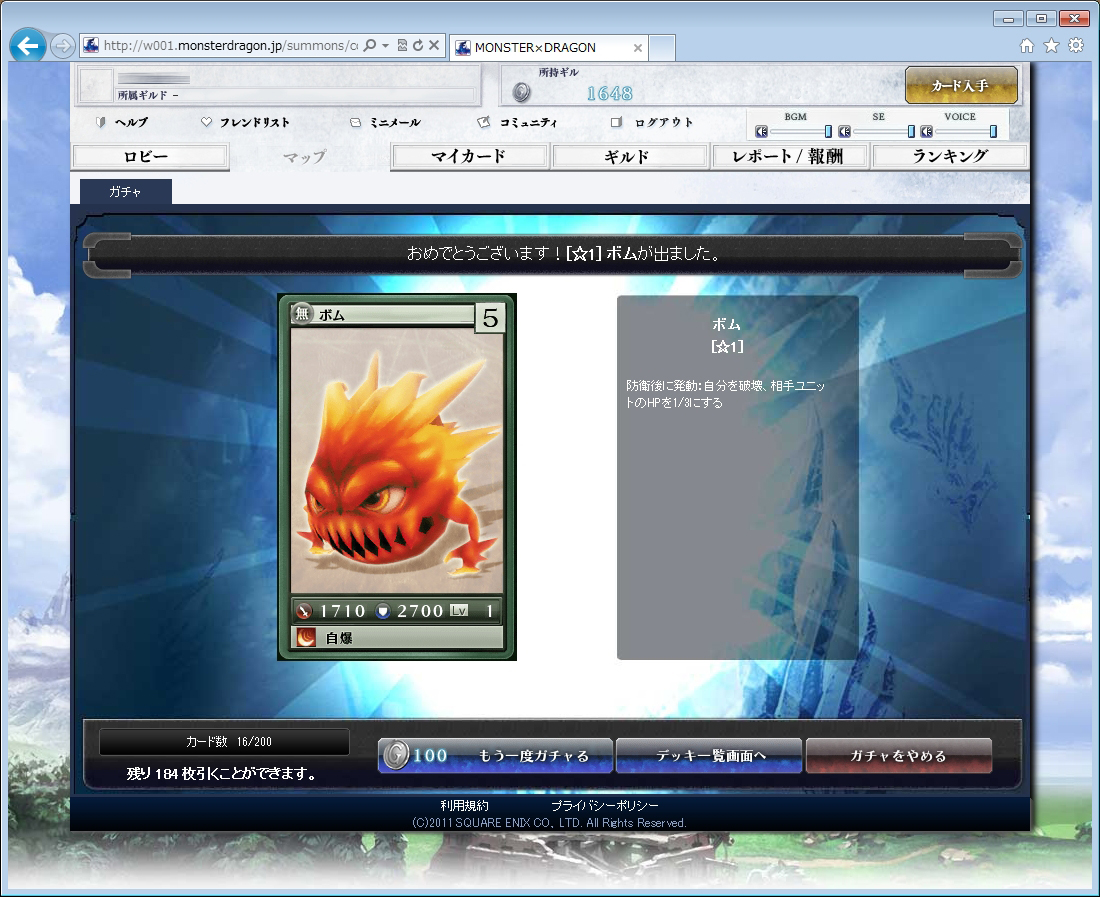Open the ミニメール mini mail
This screenshot has height=897, width=1100.
[395, 122]
